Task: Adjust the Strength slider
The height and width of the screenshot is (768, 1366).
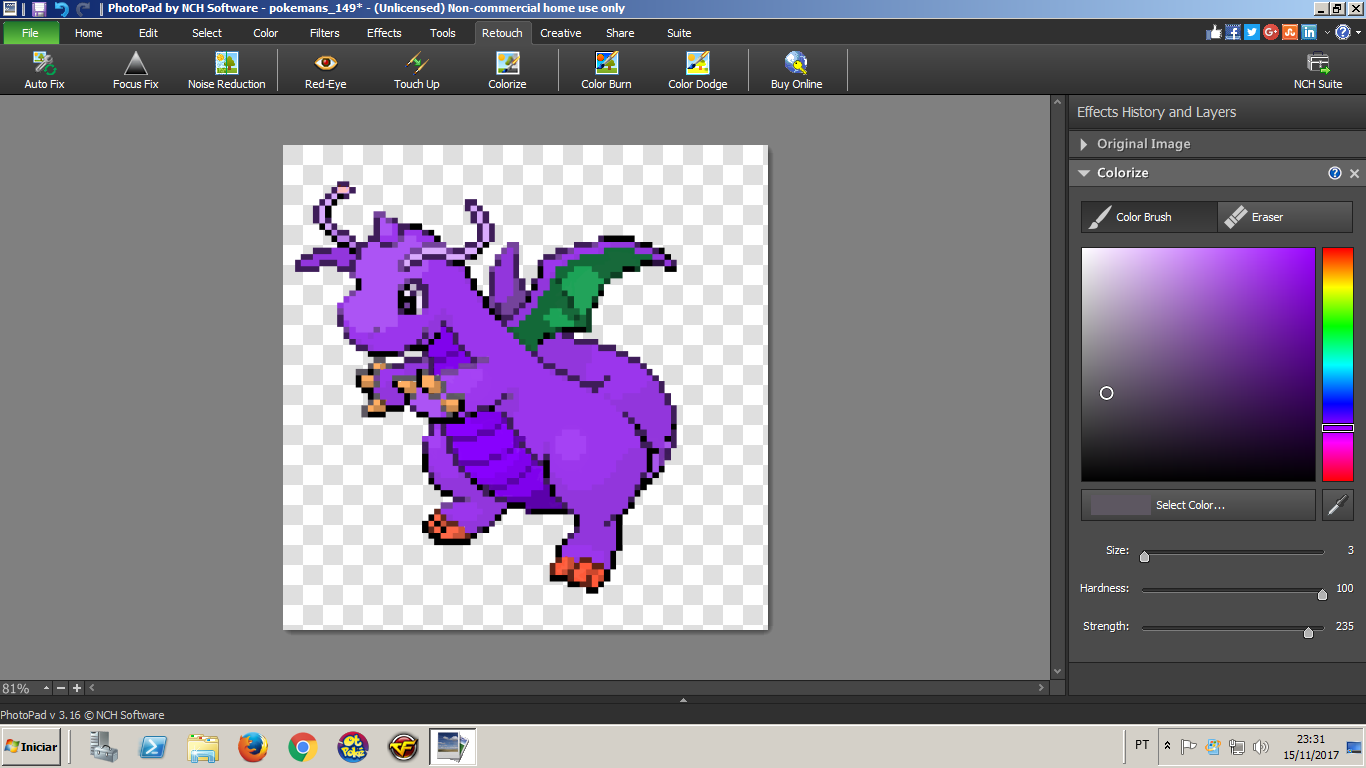Action: pos(1233,627)
